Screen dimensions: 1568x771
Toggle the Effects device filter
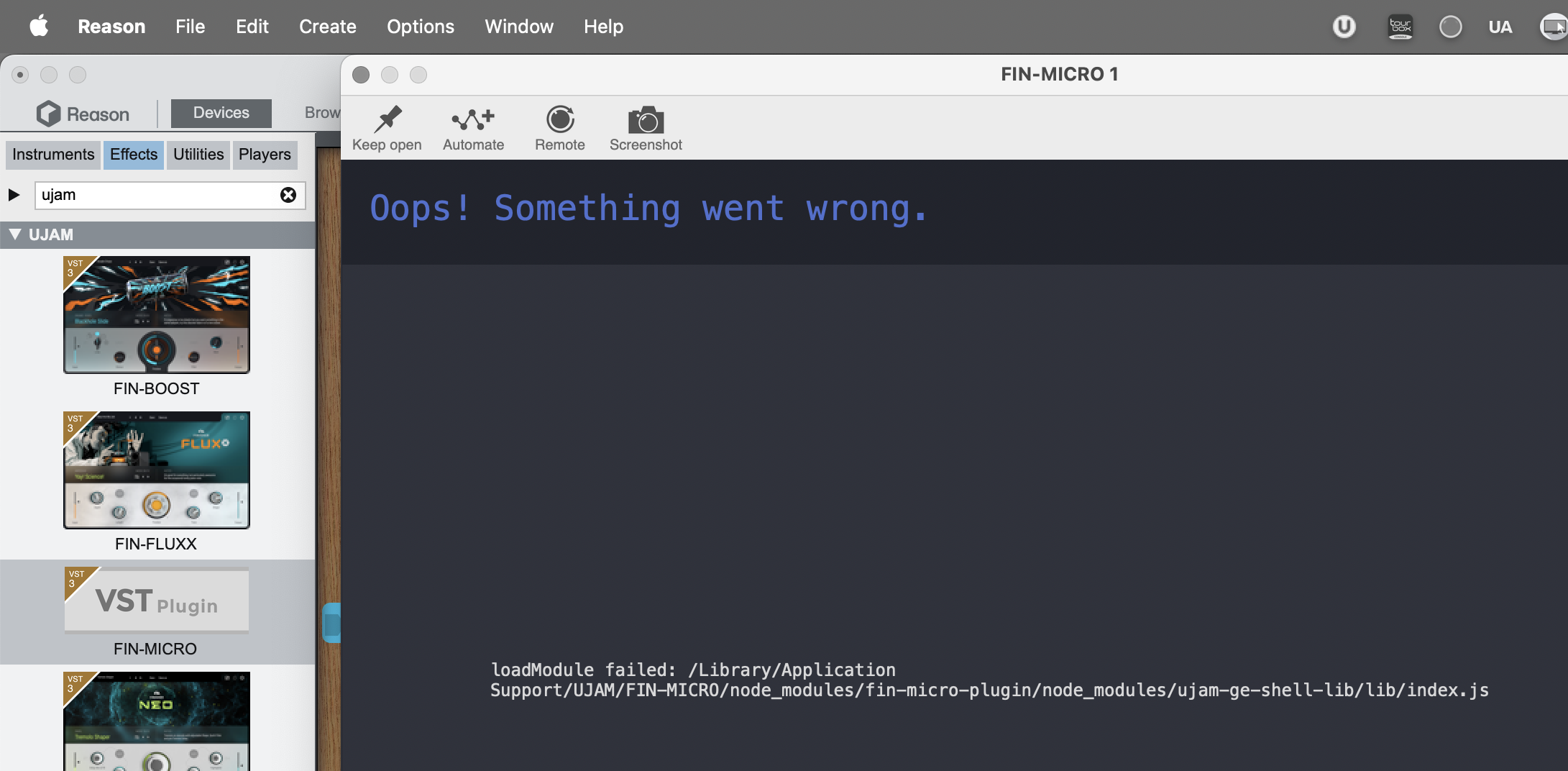(134, 155)
